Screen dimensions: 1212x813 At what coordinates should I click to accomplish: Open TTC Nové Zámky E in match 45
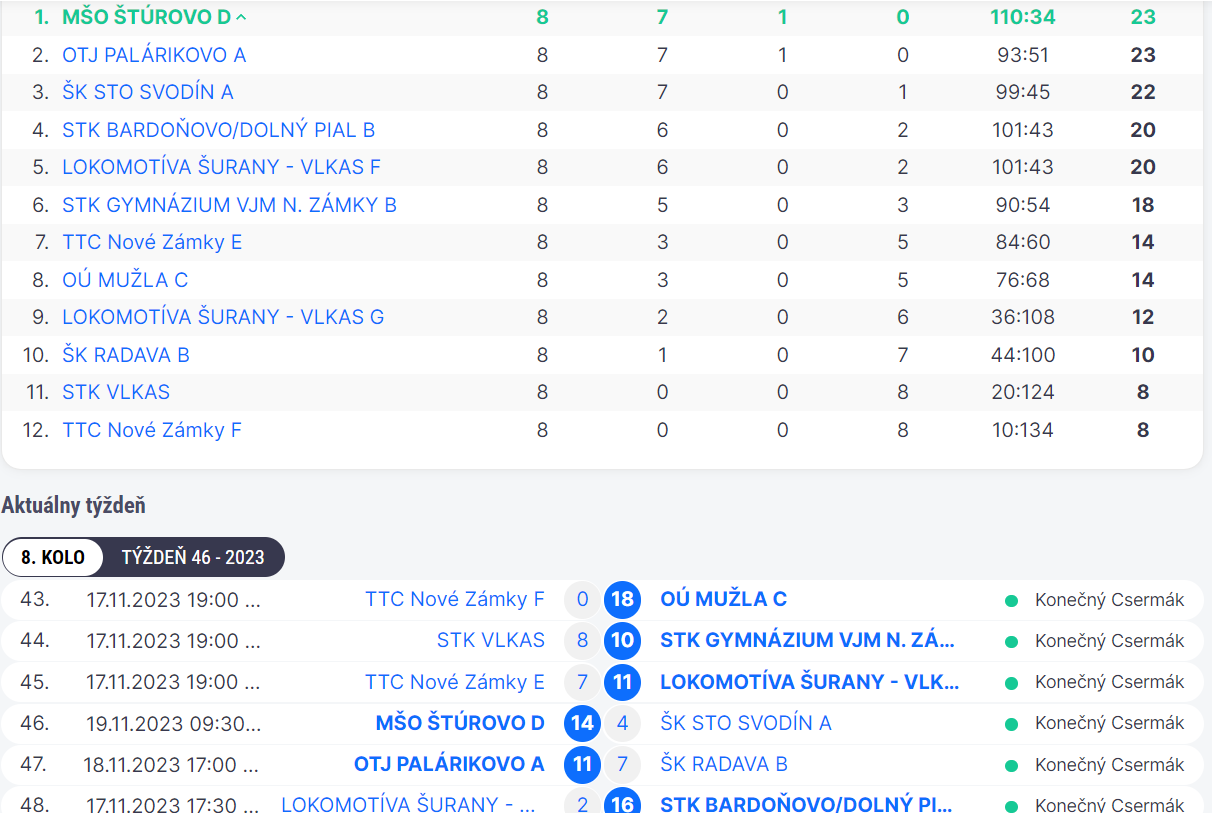455,682
